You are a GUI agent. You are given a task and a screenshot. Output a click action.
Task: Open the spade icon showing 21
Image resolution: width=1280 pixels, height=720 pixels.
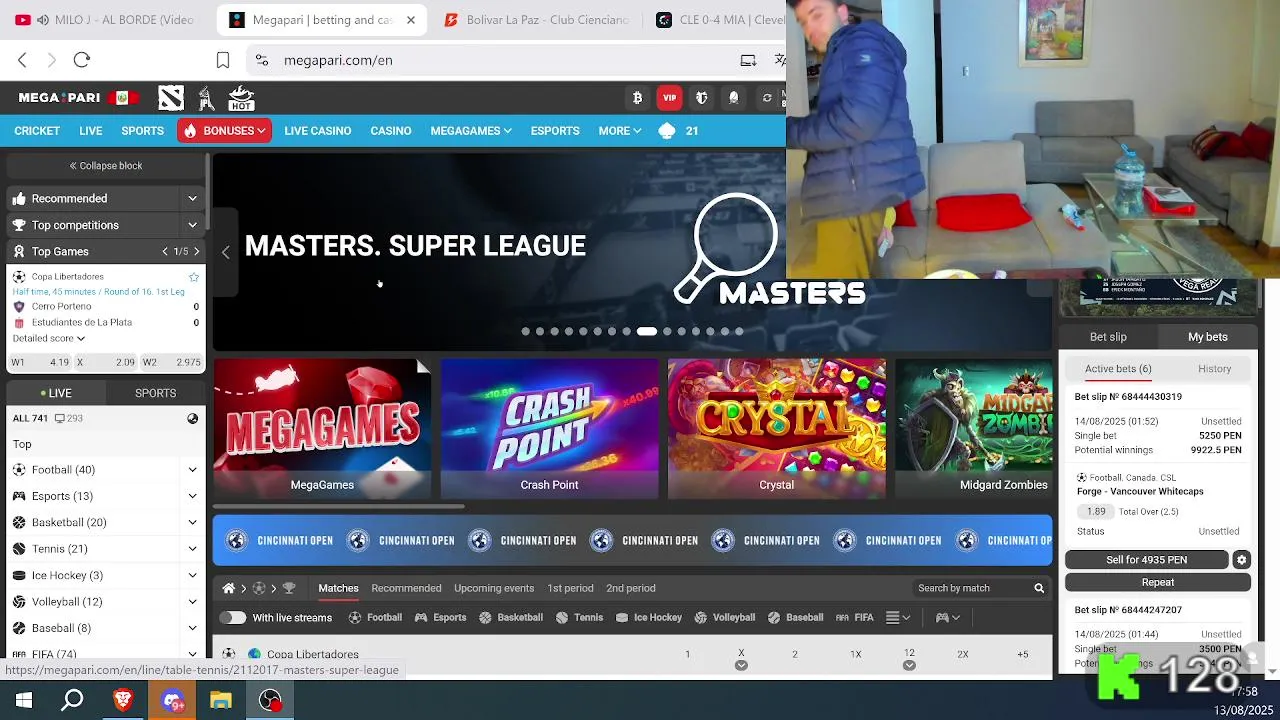(x=667, y=131)
